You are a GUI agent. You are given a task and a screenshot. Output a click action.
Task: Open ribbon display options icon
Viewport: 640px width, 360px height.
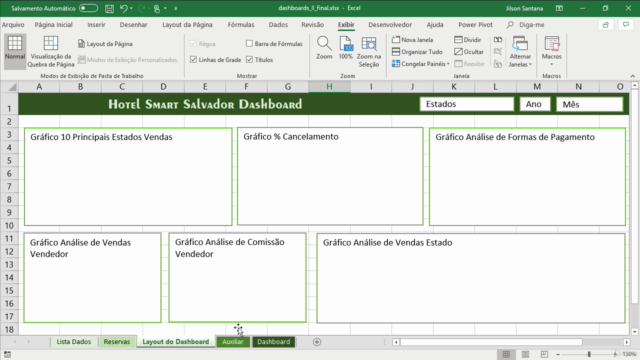(x=559, y=8)
